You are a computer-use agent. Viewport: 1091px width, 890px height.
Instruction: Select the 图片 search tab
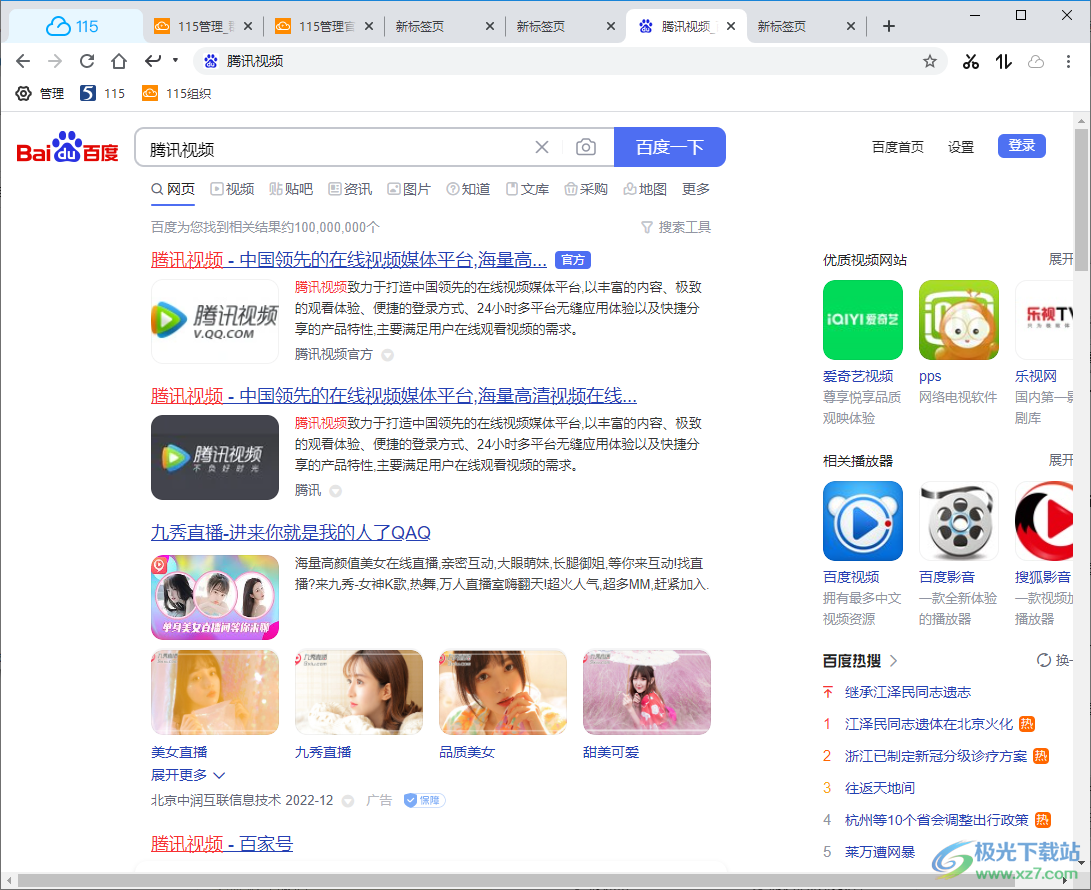tap(409, 189)
